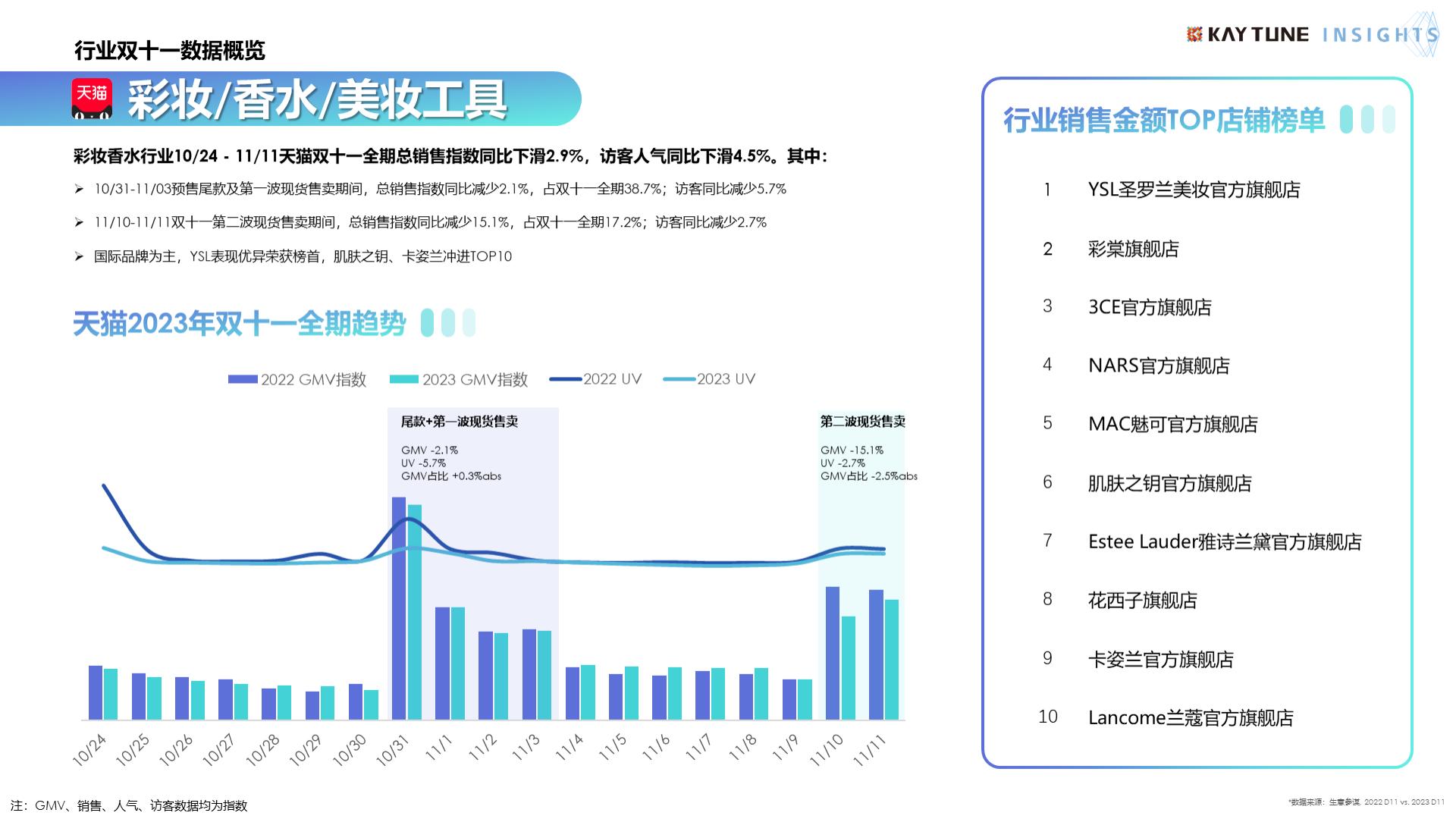Click the 11/11 x-axis date label
The width and height of the screenshot is (1456, 819).
pos(870,750)
